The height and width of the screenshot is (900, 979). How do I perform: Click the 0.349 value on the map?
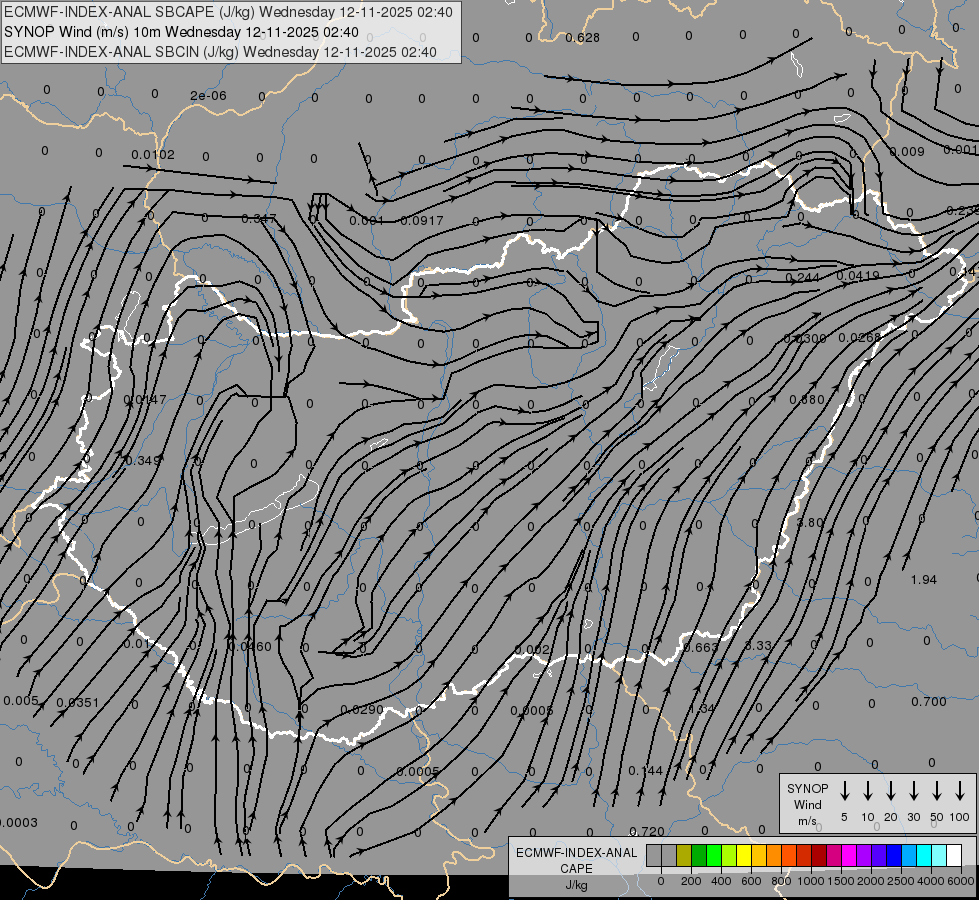click(142, 460)
